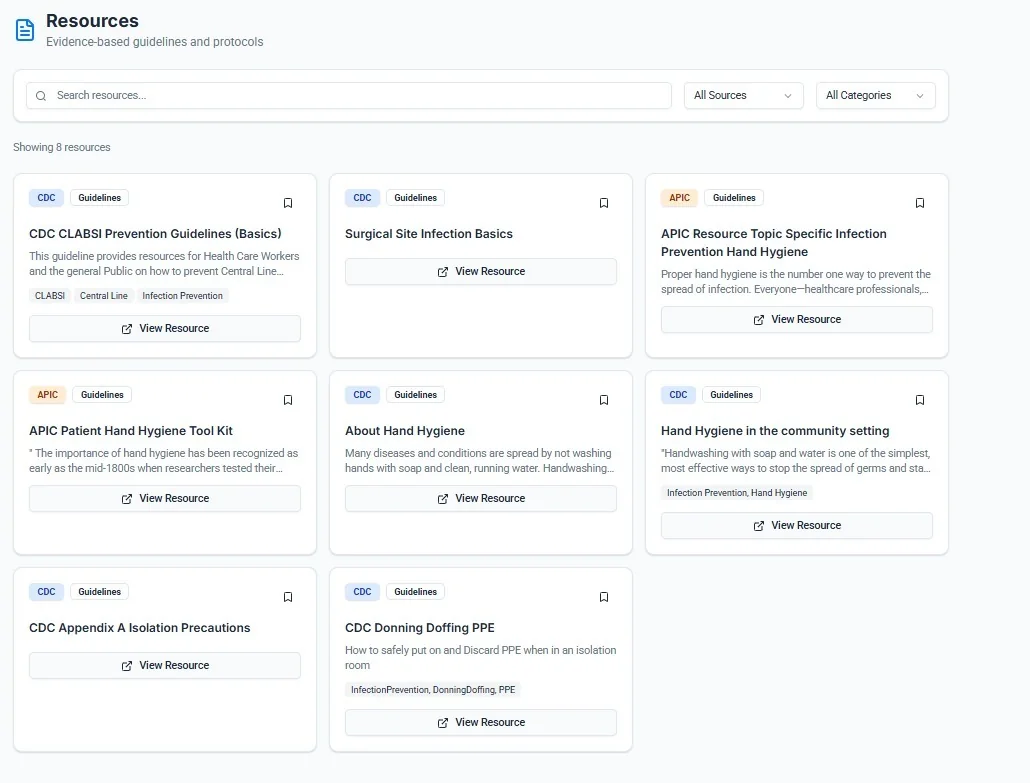Bookmark CDC CLABSI Prevention Guidelines card

(x=288, y=203)
